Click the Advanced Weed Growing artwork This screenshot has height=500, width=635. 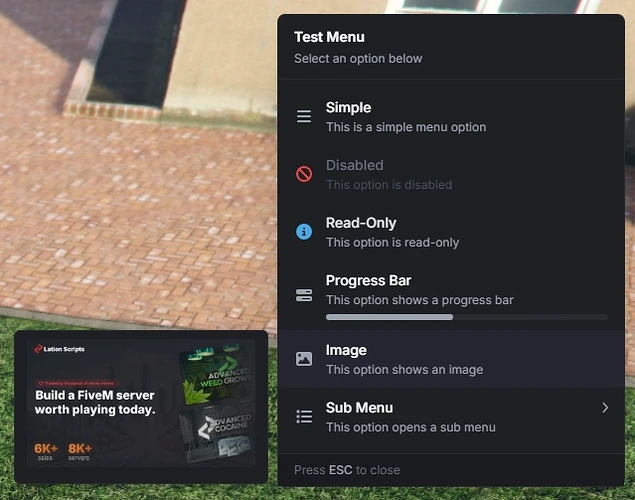(217, 374)
